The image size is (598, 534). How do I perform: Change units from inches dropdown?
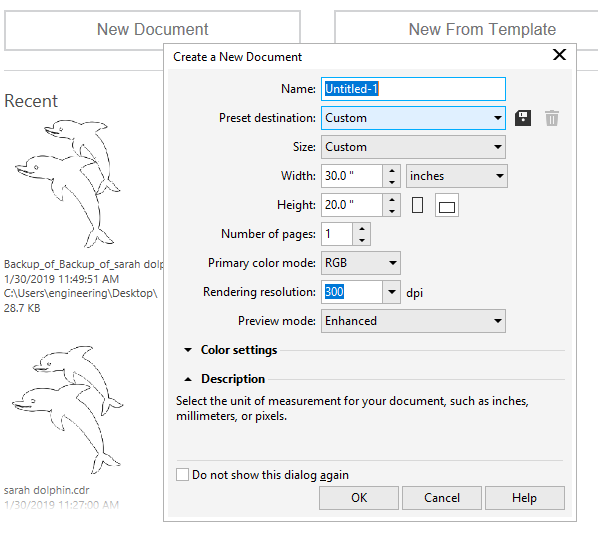(x=457, y=176)
